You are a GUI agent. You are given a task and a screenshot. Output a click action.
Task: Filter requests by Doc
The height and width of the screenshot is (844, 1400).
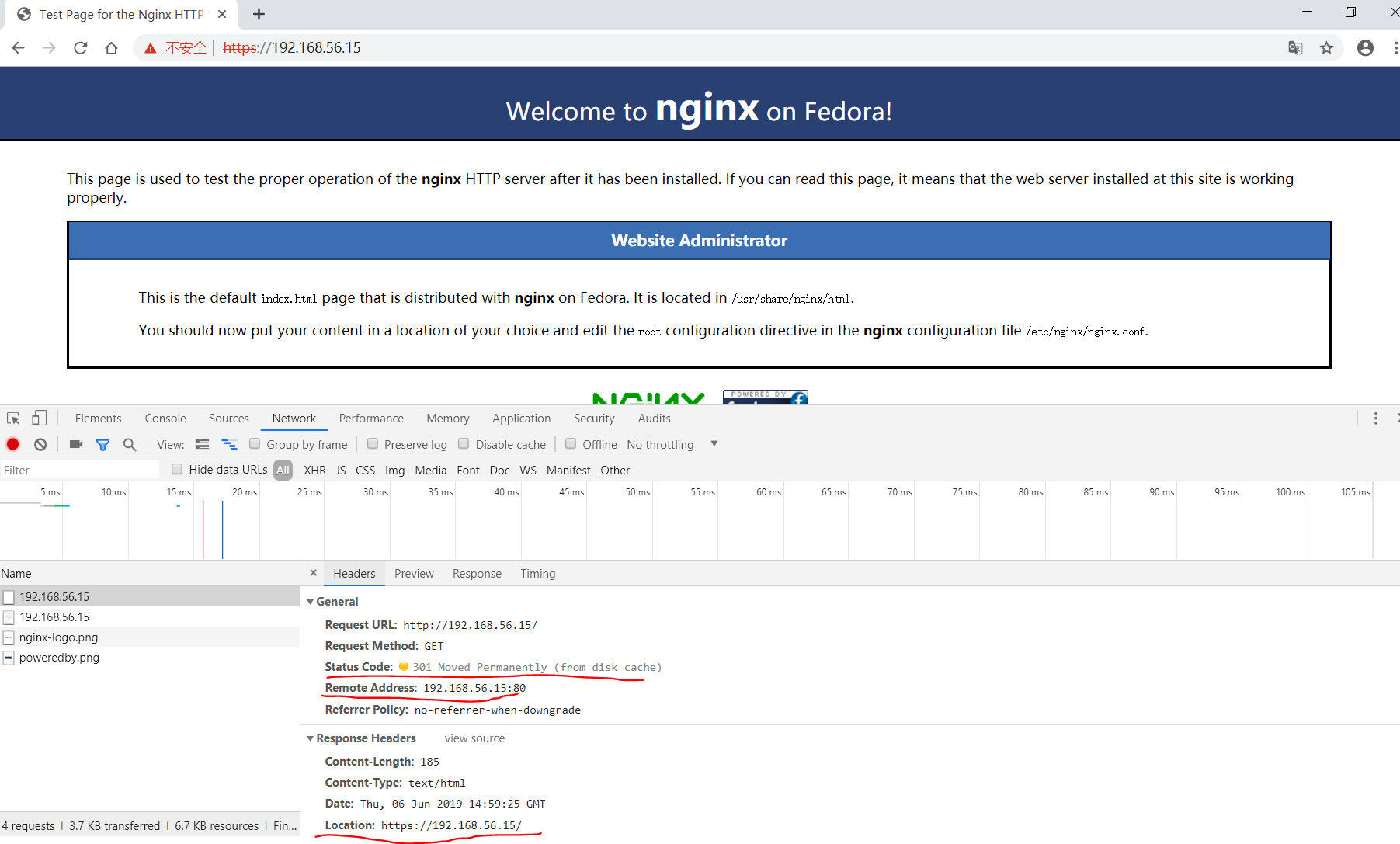(499, 470)
